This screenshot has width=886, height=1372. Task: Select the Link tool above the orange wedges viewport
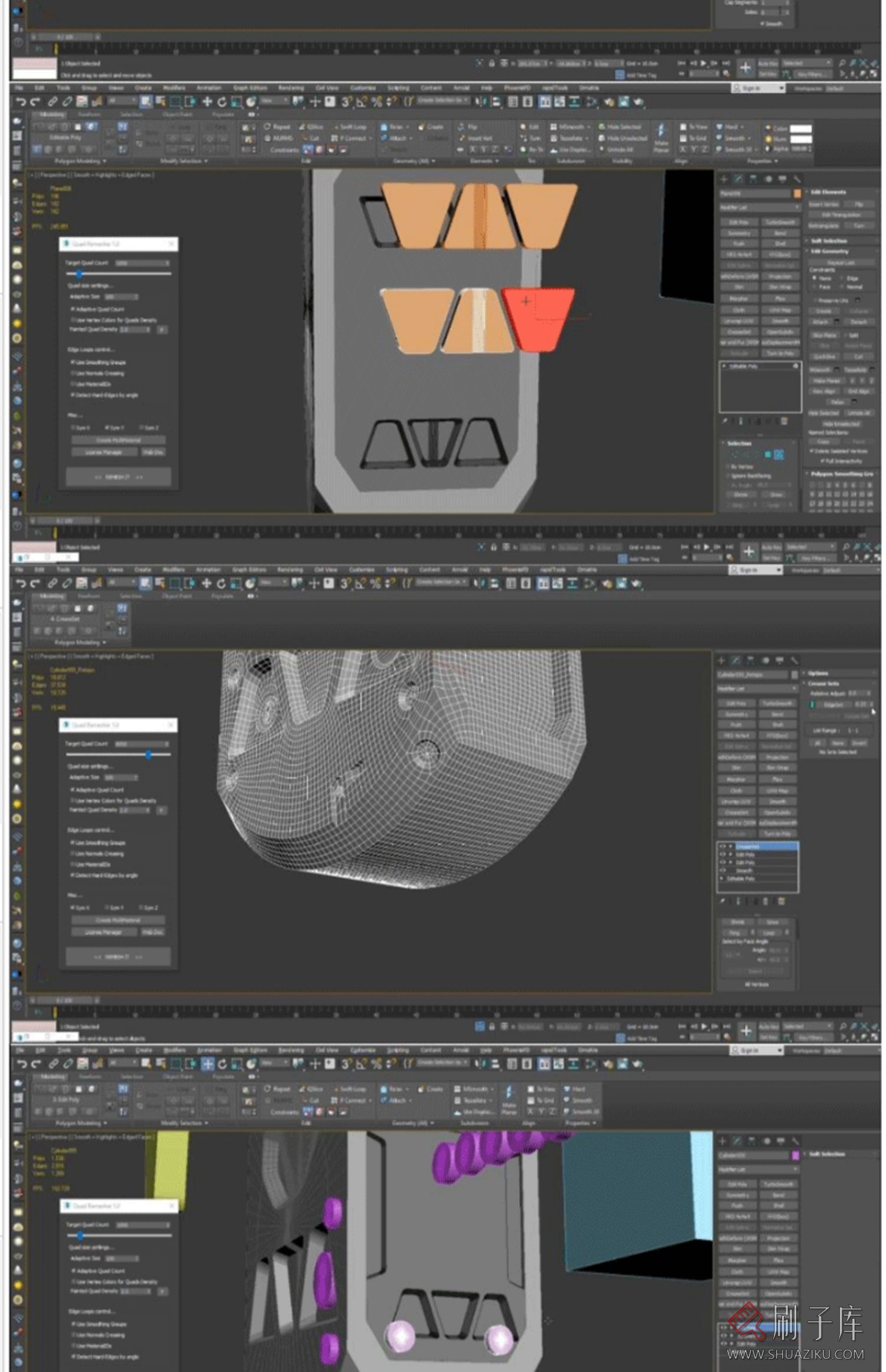(x=53, y=102)
